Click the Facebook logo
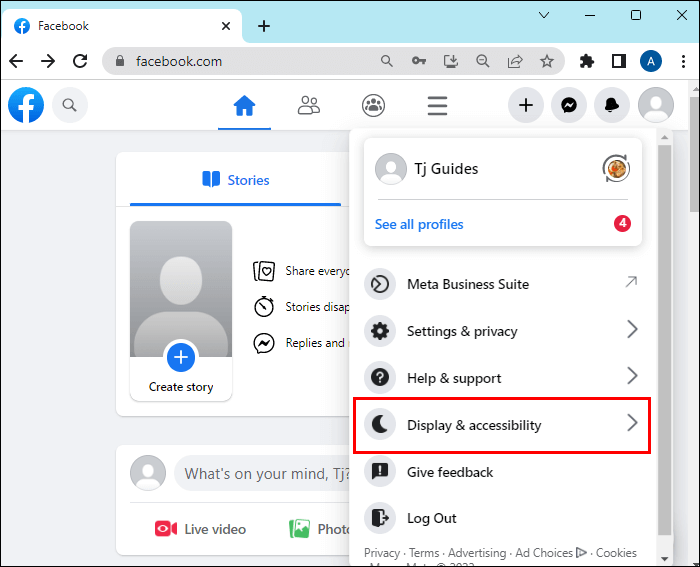 pyautogui.click(x=26, y=105)
